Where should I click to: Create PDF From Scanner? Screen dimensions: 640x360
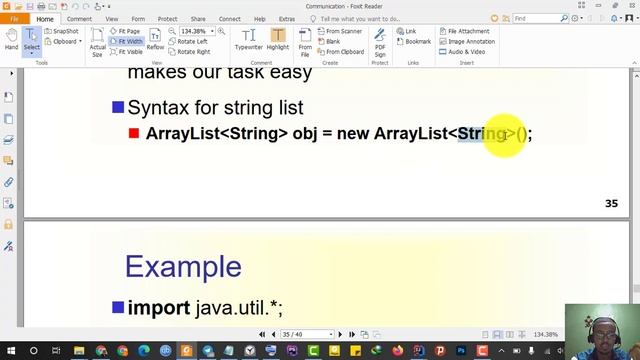click(340, 31)
